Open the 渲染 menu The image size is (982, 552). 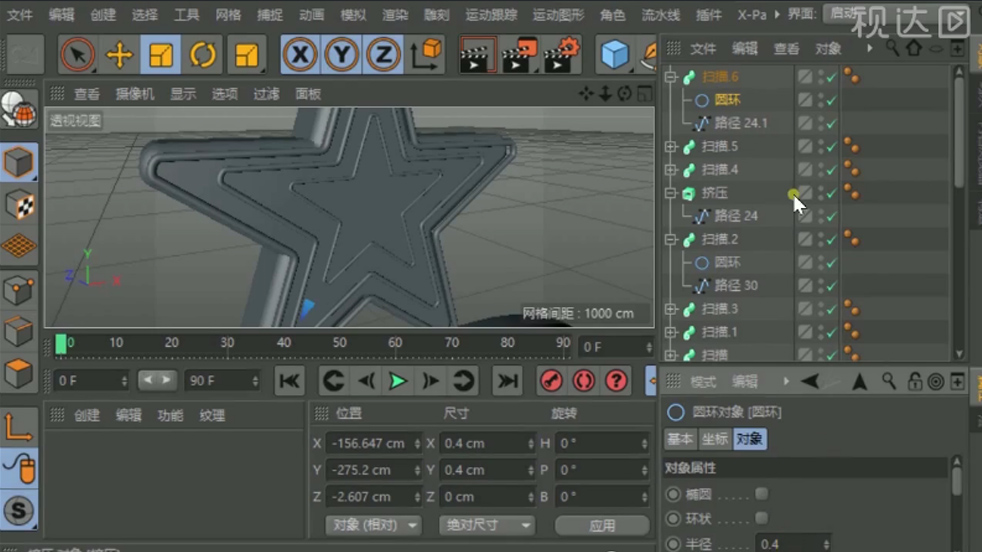395,14
